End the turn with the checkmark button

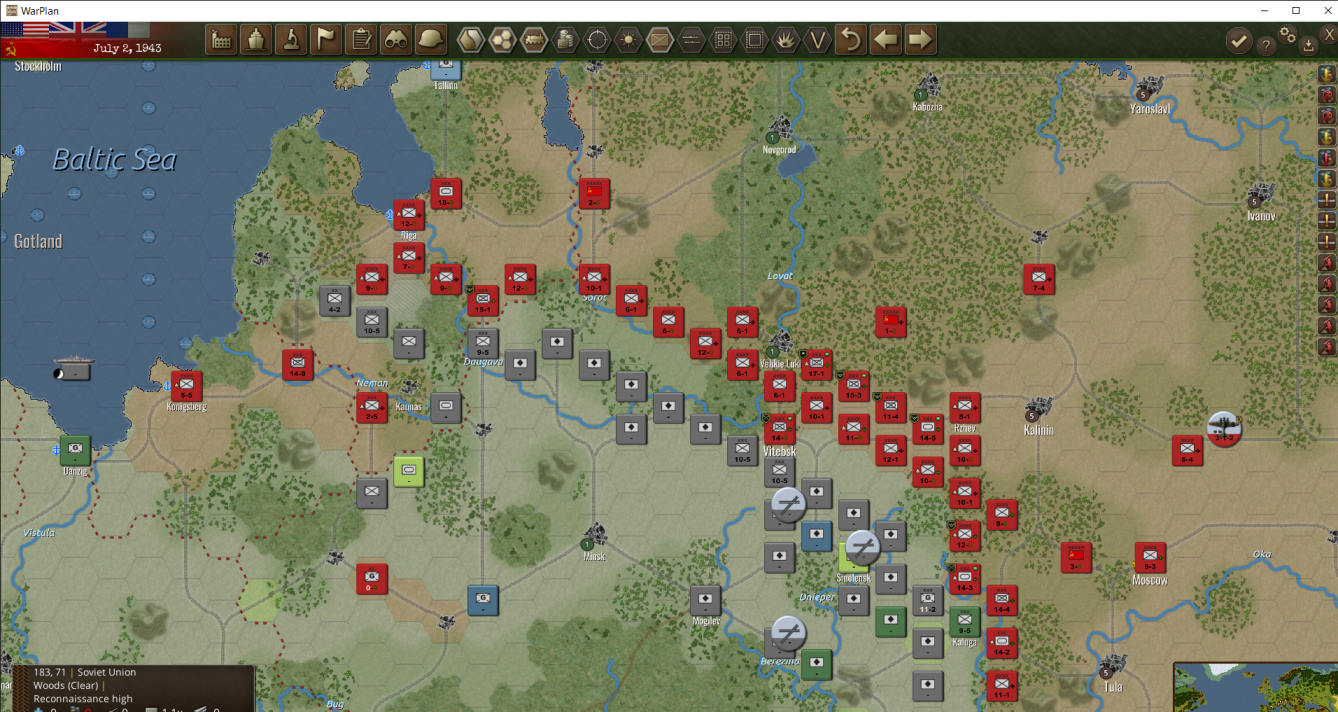pyautogui.click(x=1240, y=42)
